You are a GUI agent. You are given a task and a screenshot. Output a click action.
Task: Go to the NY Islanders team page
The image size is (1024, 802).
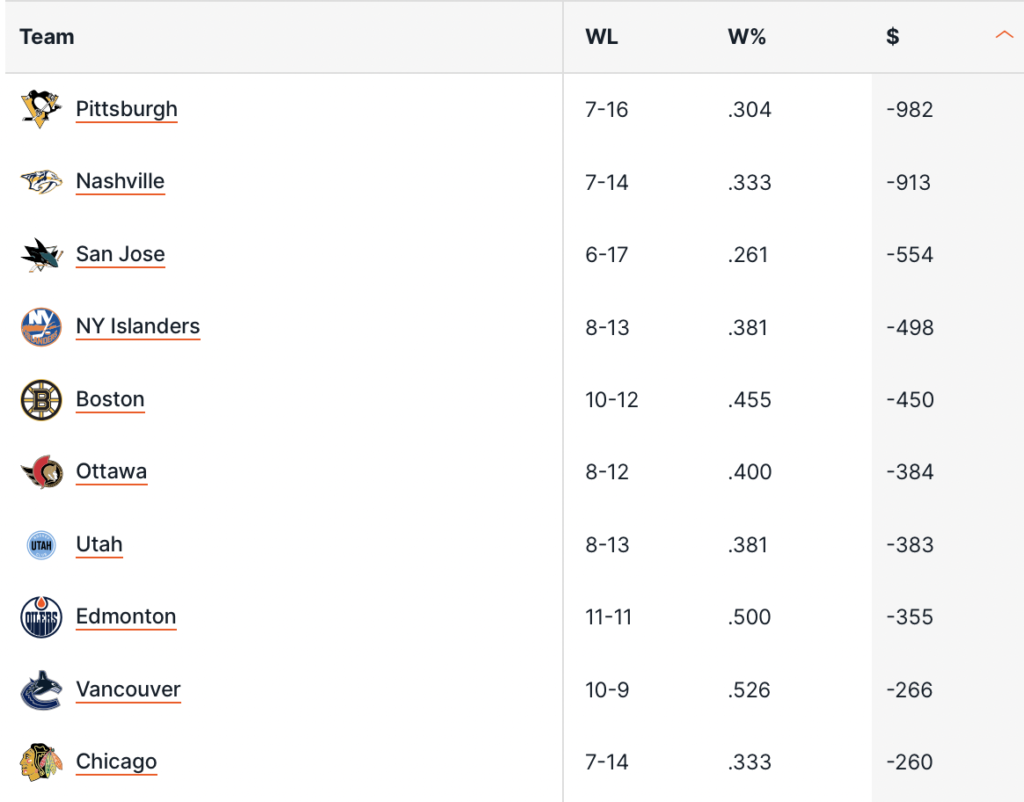click(137, 326)
